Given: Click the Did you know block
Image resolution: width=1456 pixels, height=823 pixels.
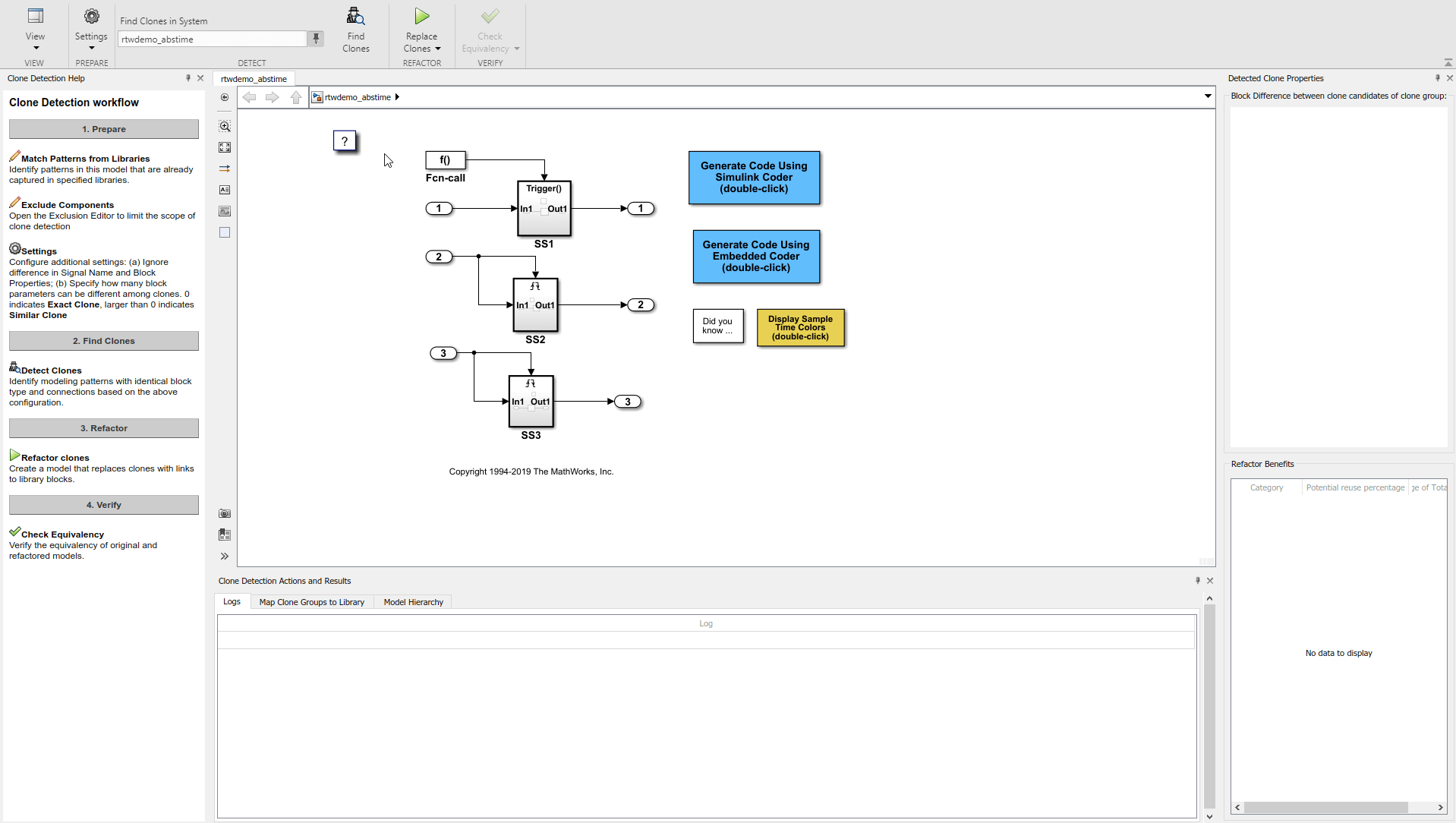Looking at the screenshot, I should pyautogui.click(x=718, y=326).
